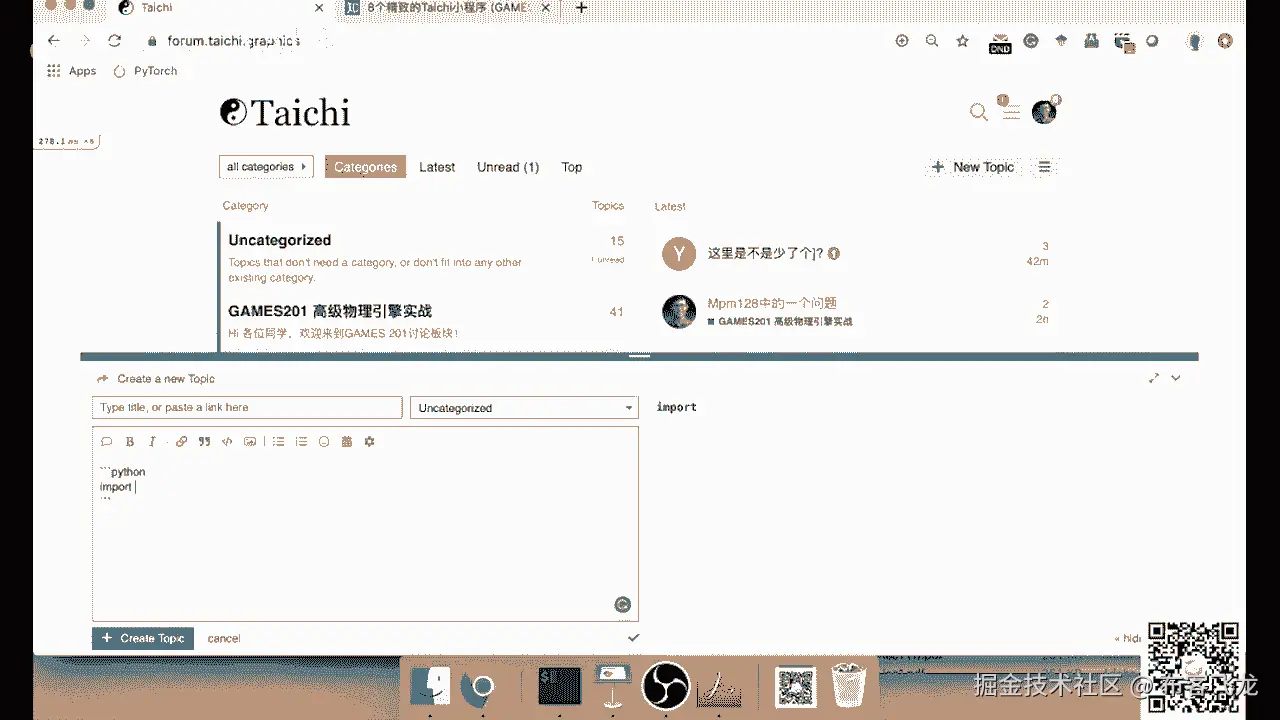Open the Trash in the dock
Viewport: 1280px width, 720px height.
pyautogui.click(x=849, y=686)
